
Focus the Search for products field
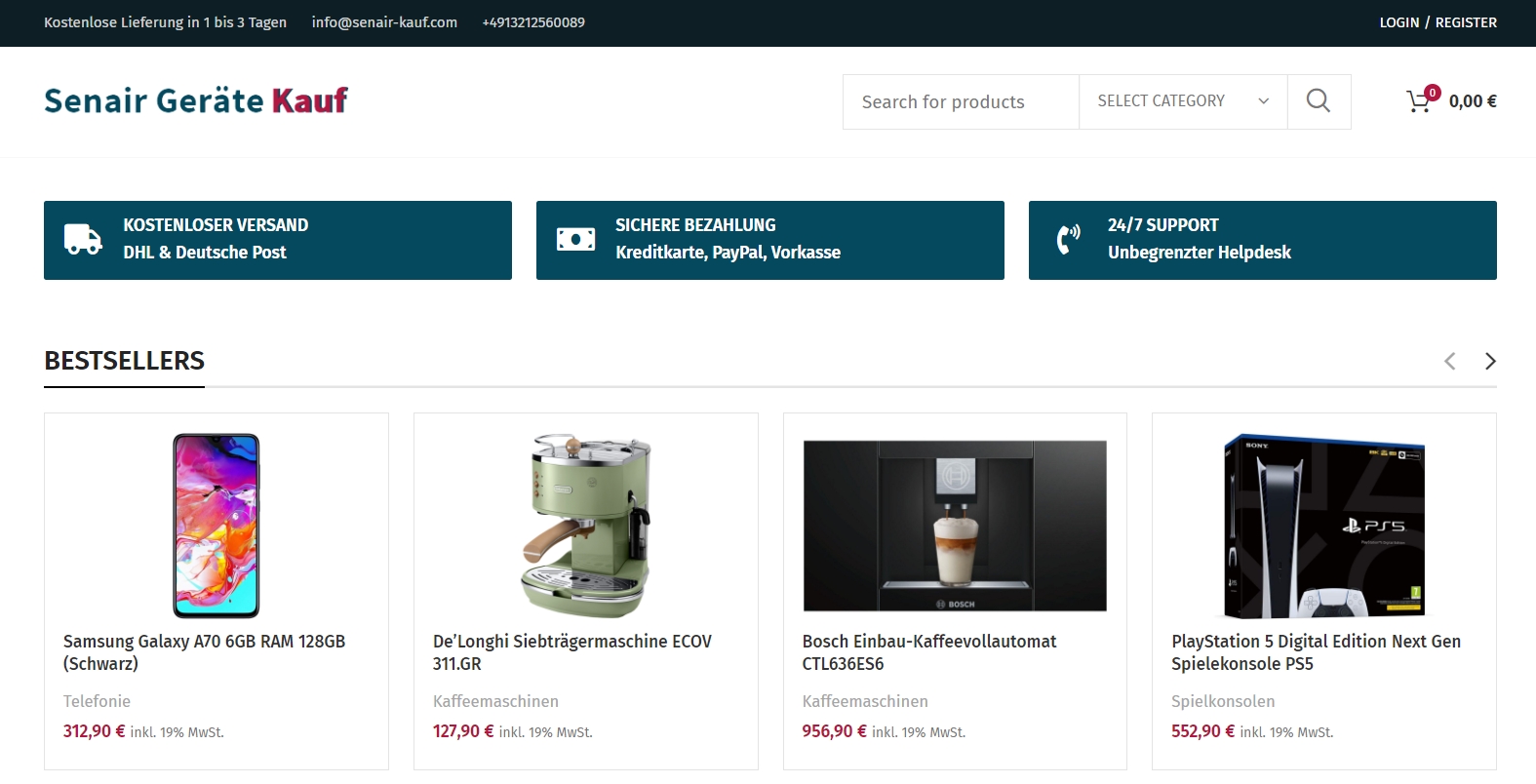[x=961, y=101]
